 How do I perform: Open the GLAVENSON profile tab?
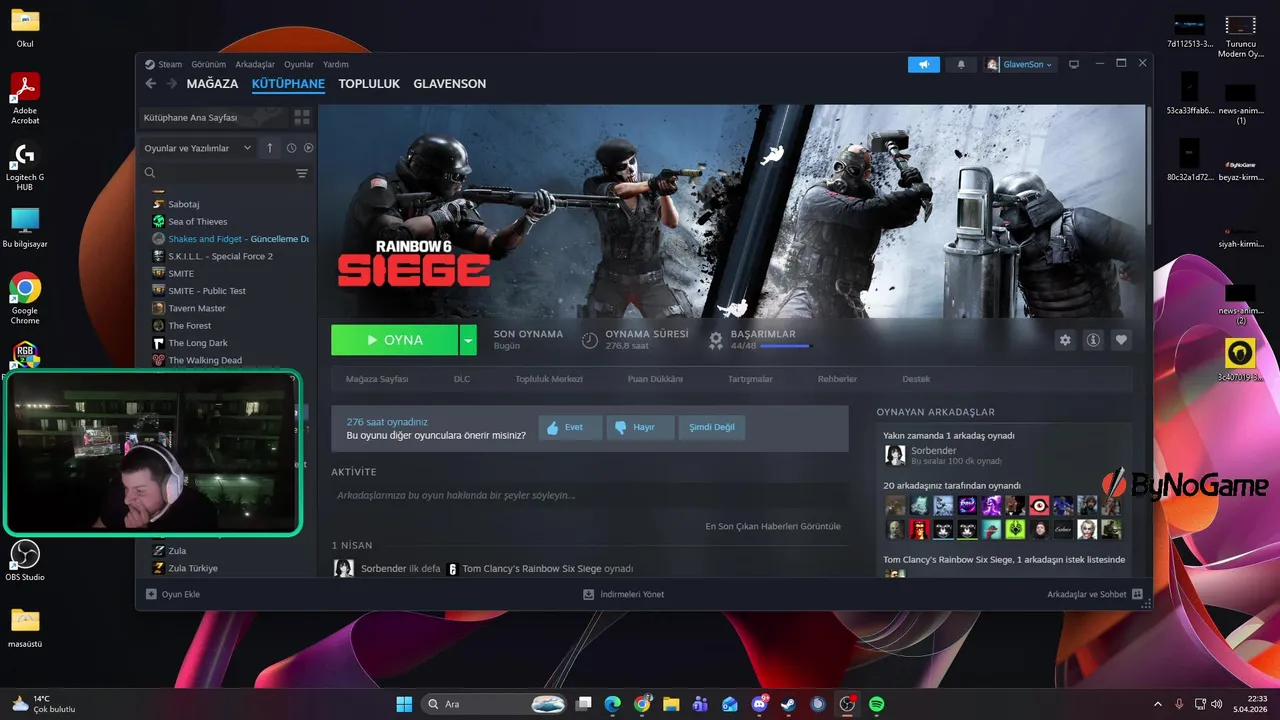[x=450, y=84]
